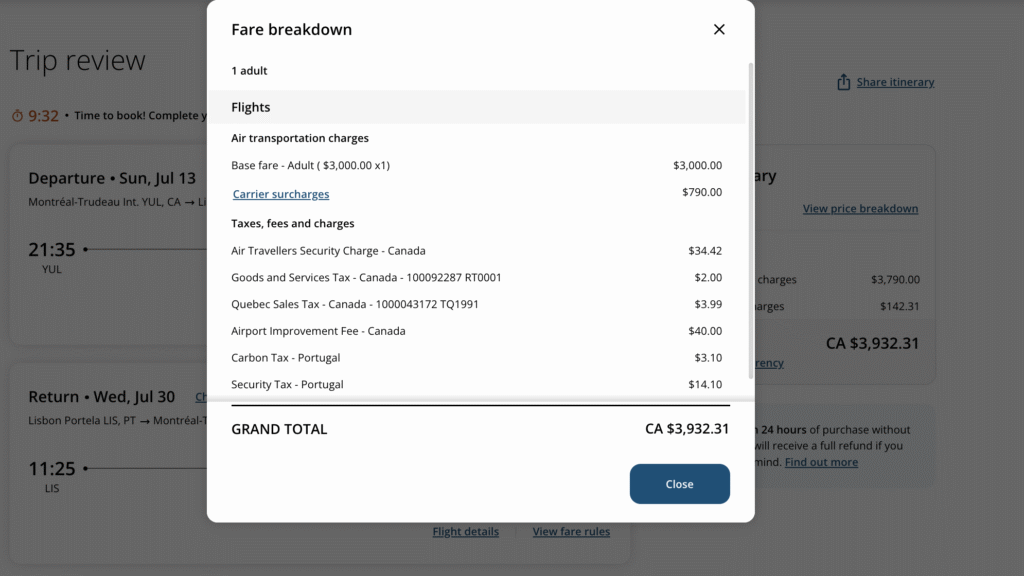
Task: Open View price breakdown link
Action: coord(860,209)
